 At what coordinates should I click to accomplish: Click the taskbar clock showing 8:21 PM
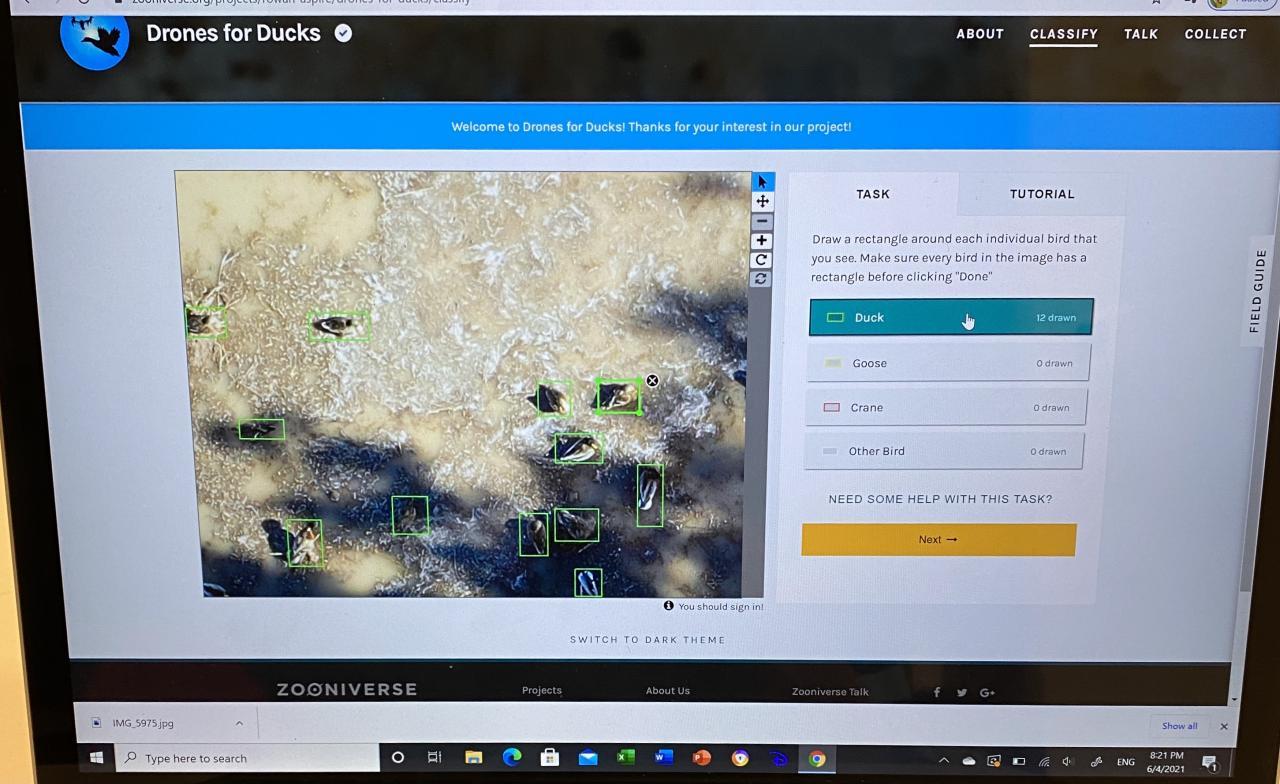click(x=1166, y=762)
